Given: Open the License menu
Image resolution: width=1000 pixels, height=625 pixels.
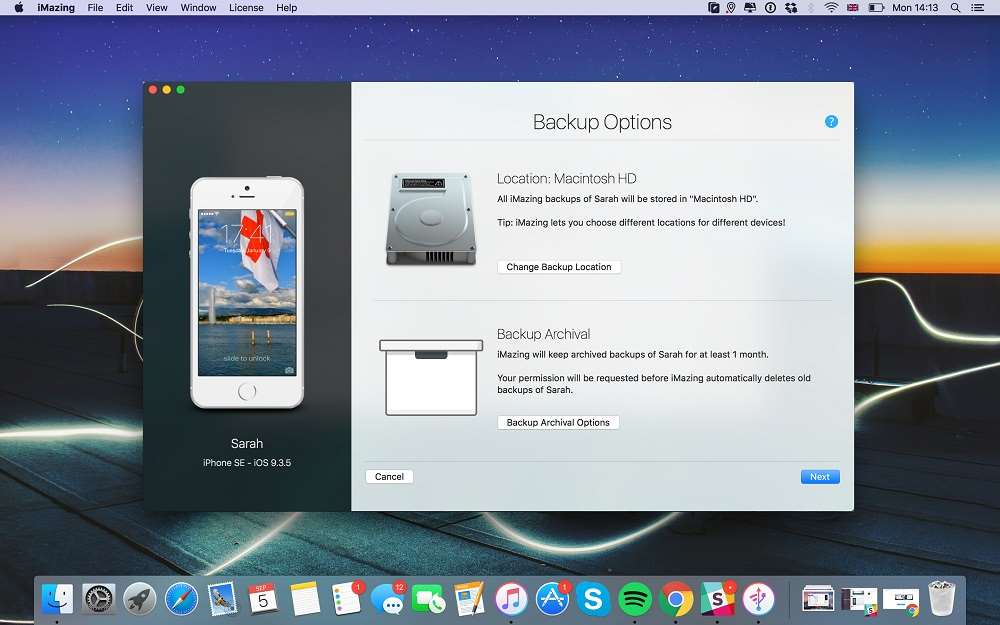Looking at the screenshot, I should point(245,7).
